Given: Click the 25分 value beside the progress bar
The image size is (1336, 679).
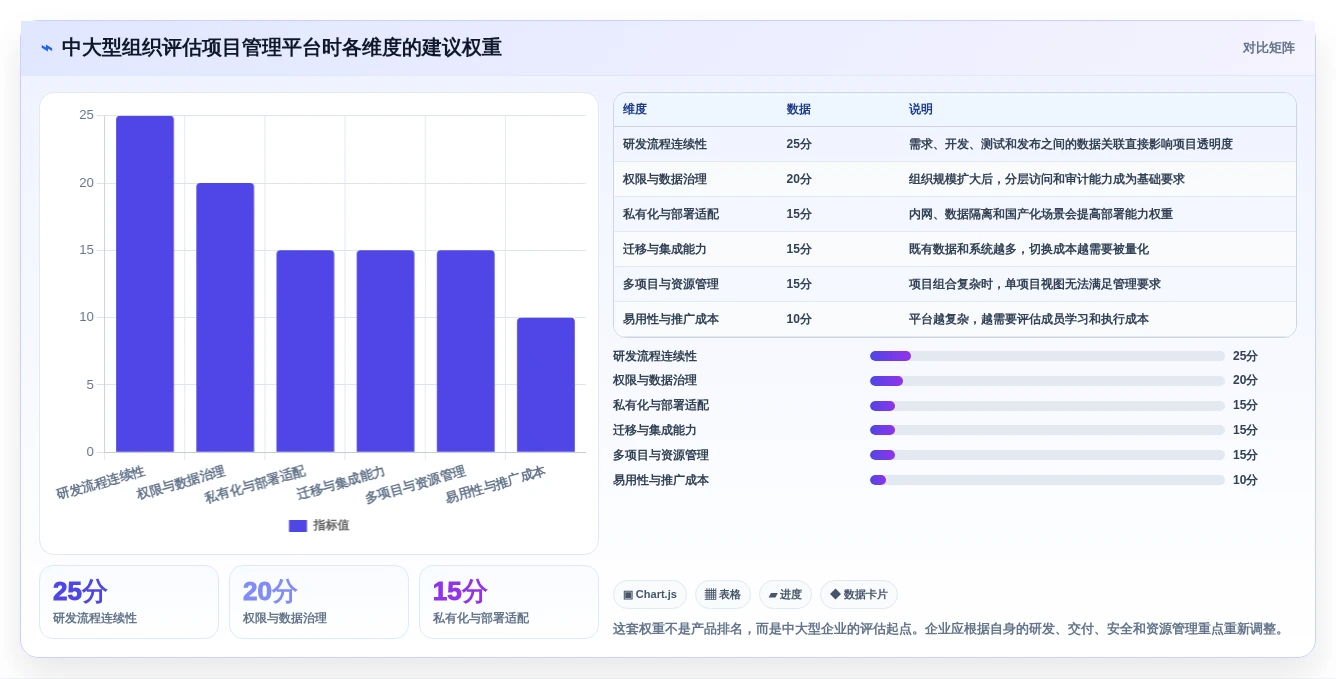Looking at the screenshot, I should (x=1245, y=356).
